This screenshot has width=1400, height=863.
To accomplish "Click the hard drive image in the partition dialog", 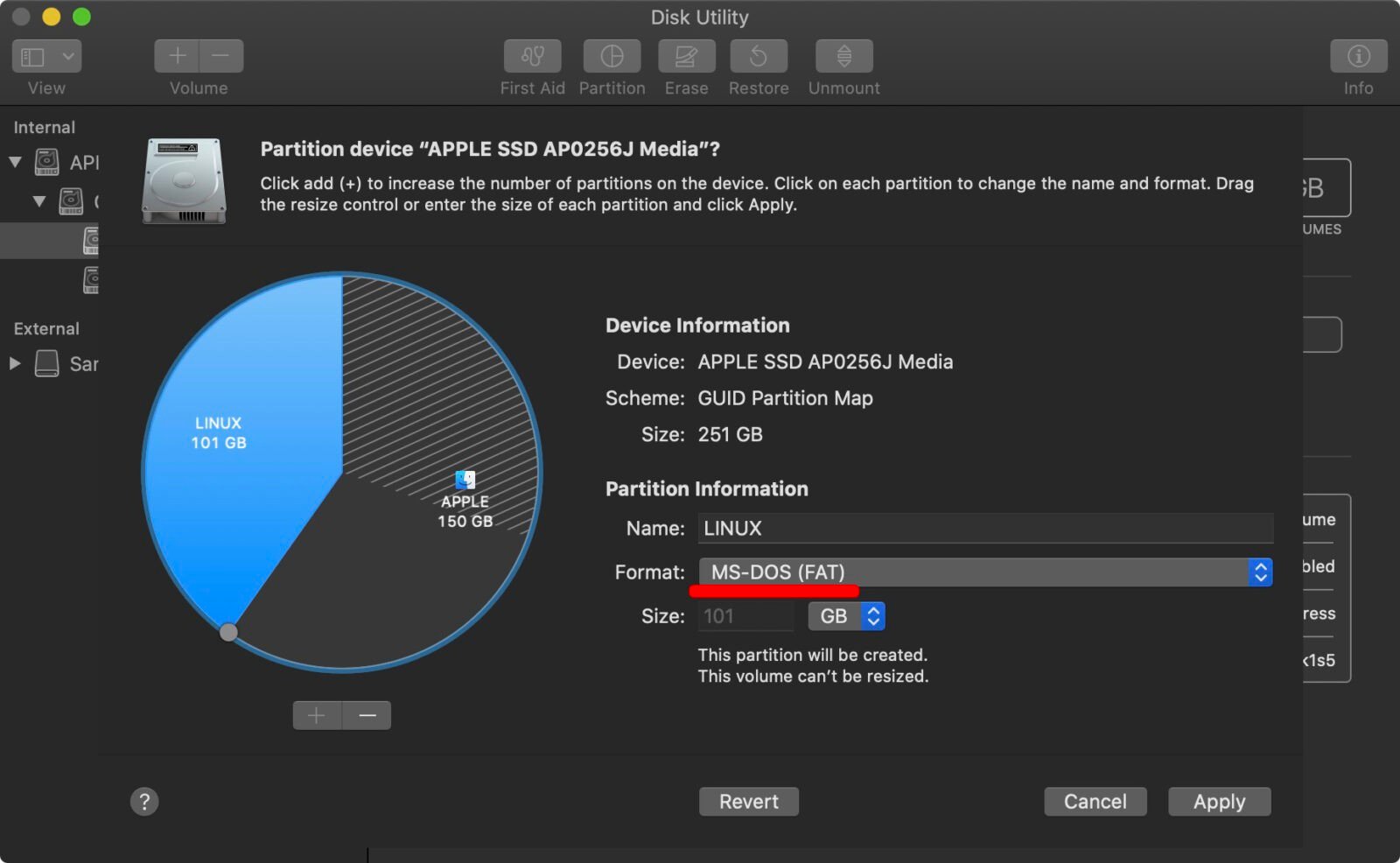I will click(185, 180).
